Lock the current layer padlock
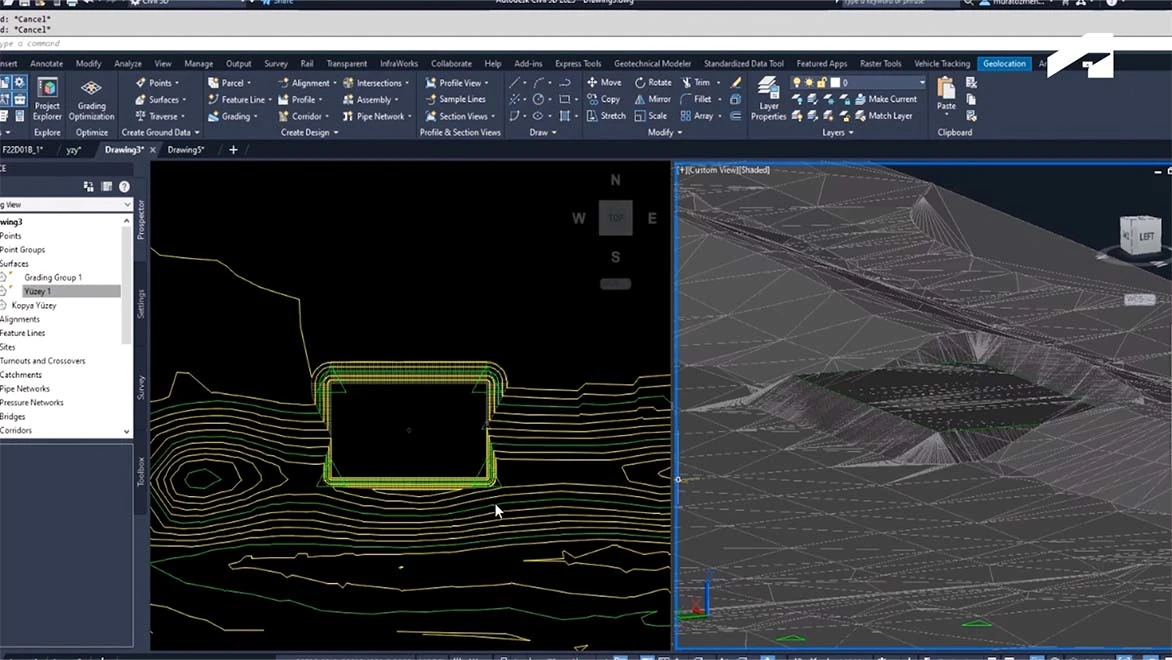Image resolution: width=1172 pixels, height=660 pixels. (x=820, y=82)
